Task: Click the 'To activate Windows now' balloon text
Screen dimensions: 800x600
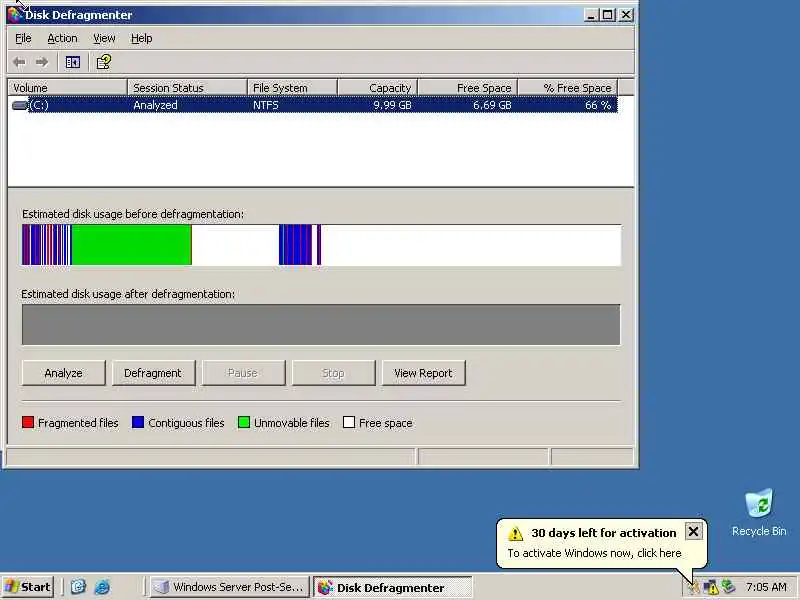Action: (x=594, y=553)
